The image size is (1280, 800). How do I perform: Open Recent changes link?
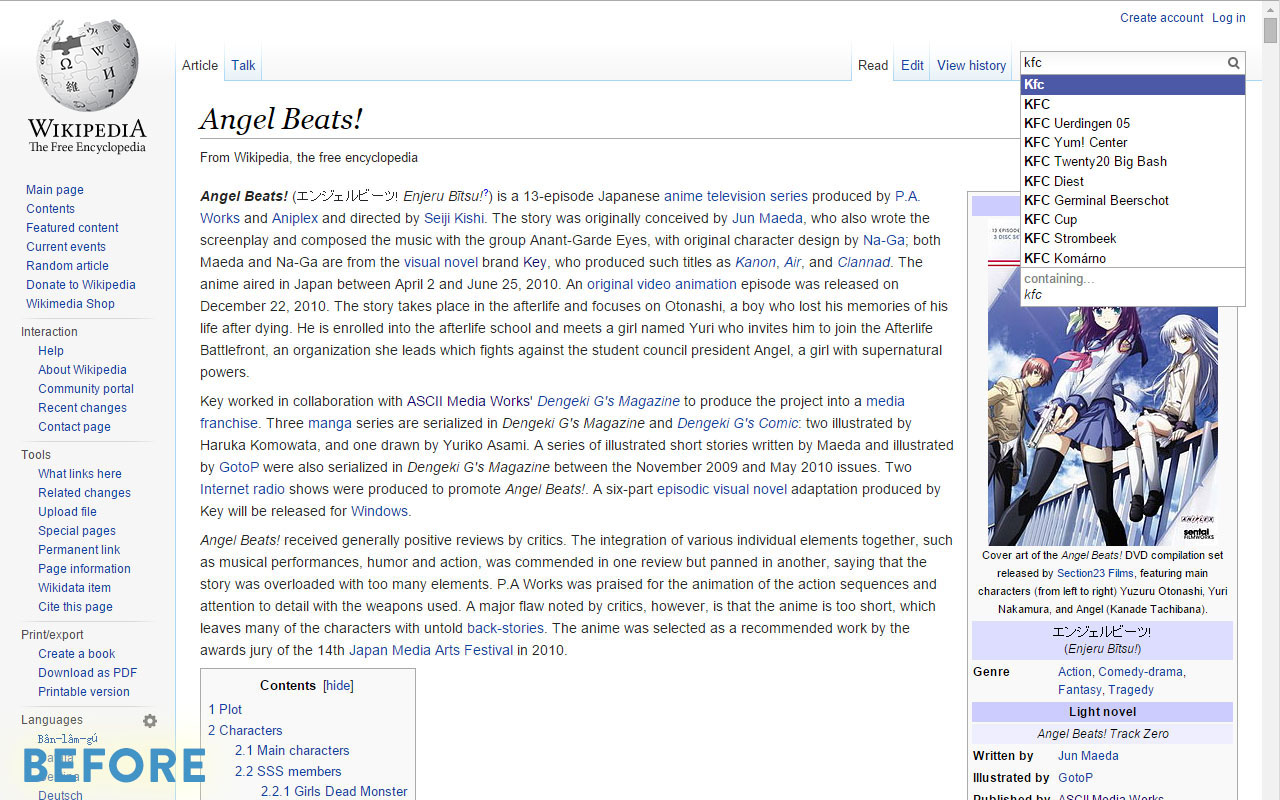[82, 408]
